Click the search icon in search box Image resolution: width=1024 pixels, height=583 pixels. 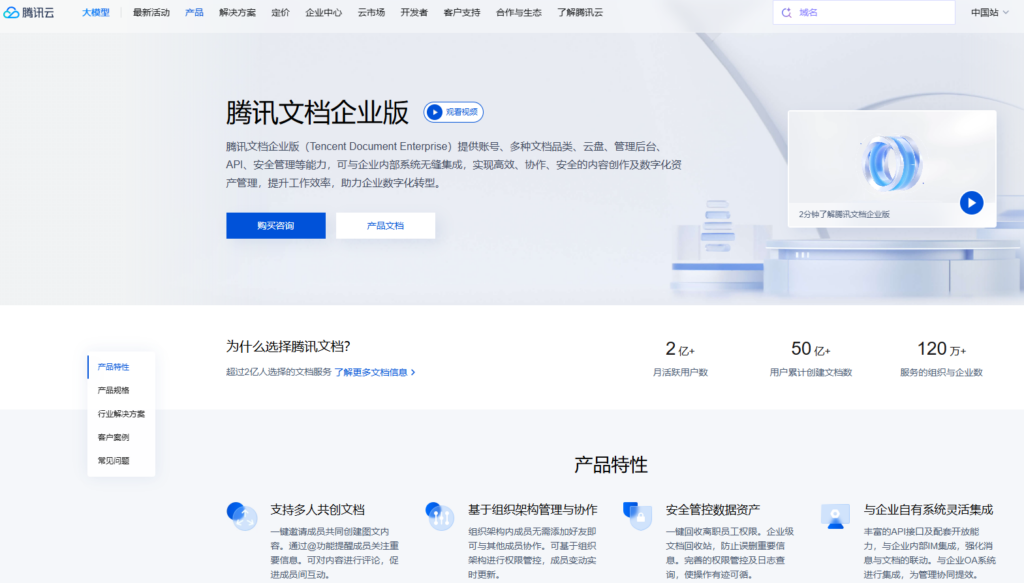point(786,12)
